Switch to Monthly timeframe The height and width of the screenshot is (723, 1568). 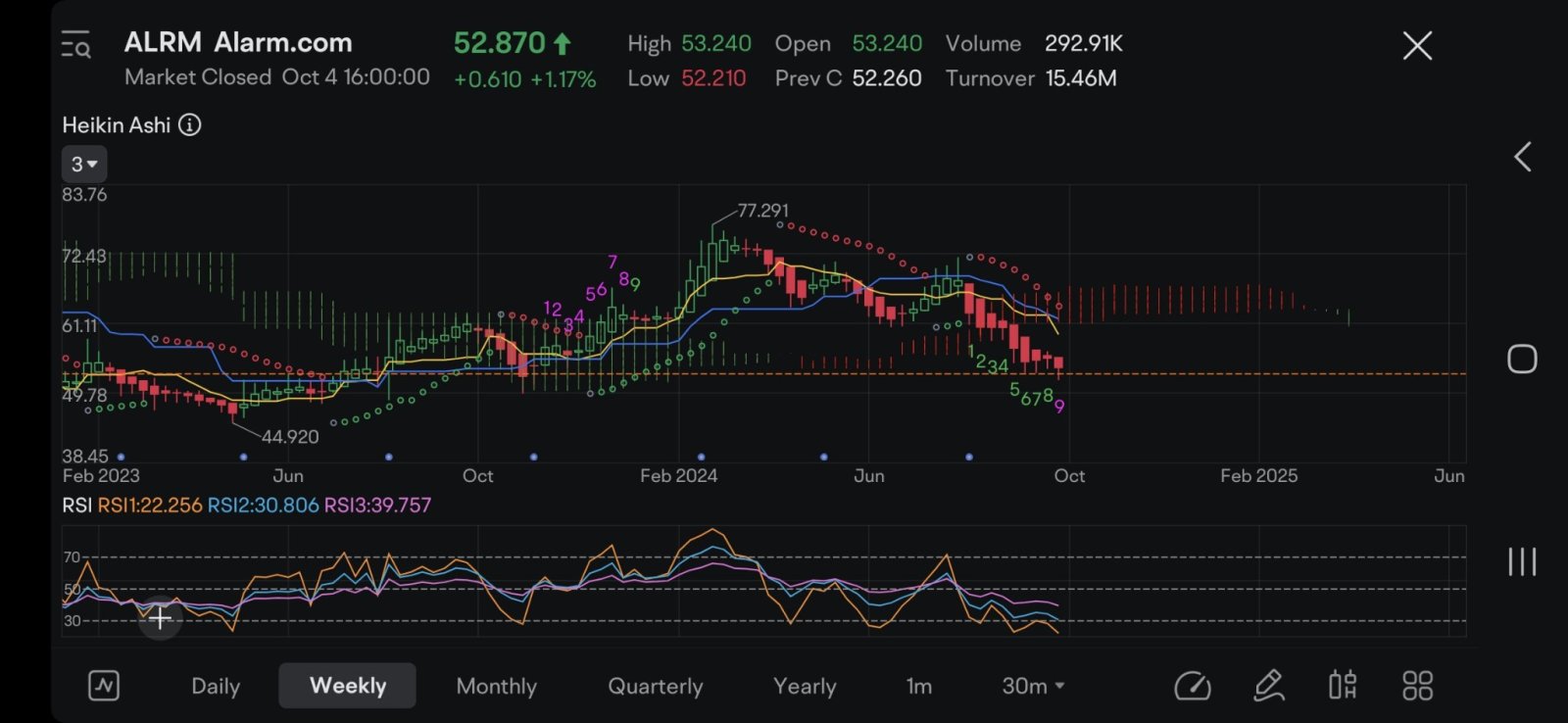[x=497, y=686]
